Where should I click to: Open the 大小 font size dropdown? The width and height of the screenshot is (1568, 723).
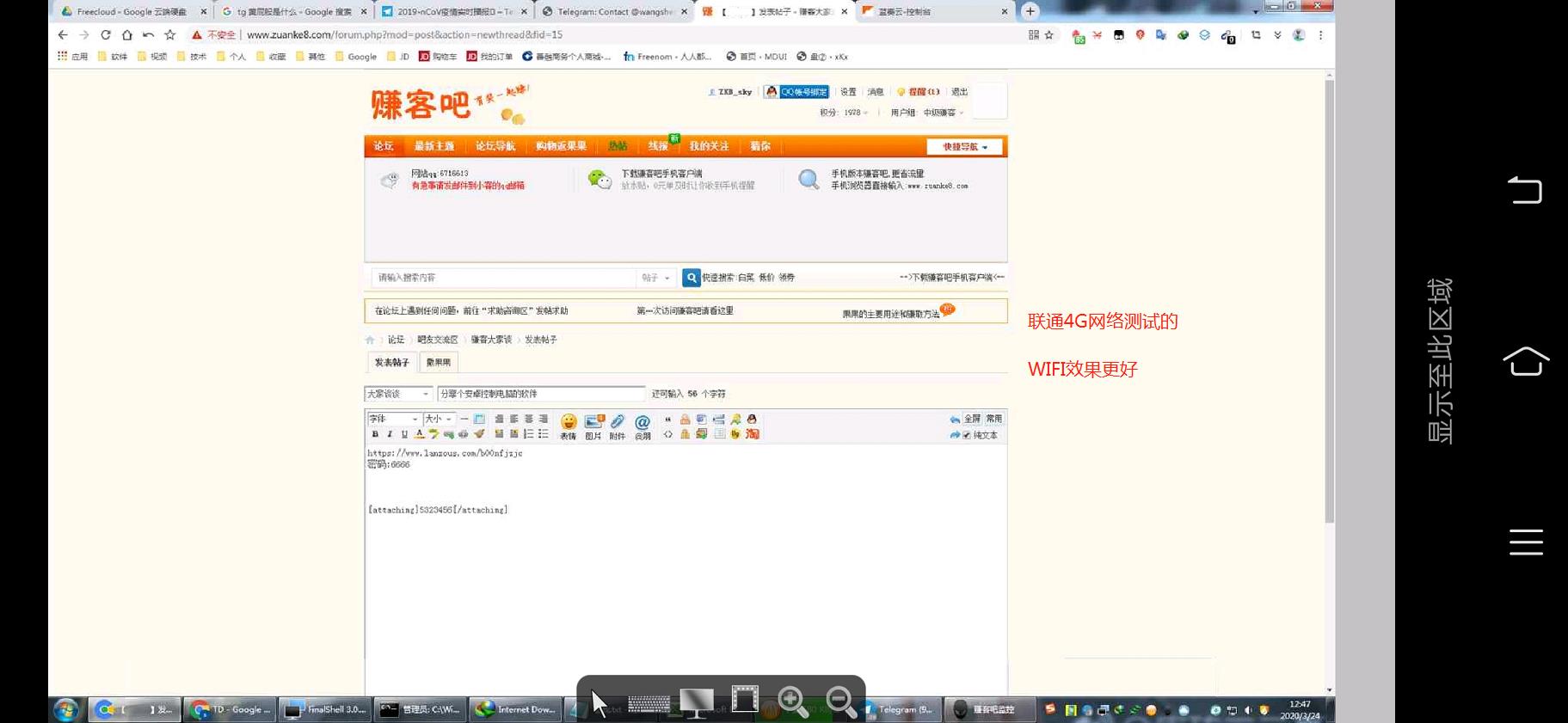pos(438,419)
